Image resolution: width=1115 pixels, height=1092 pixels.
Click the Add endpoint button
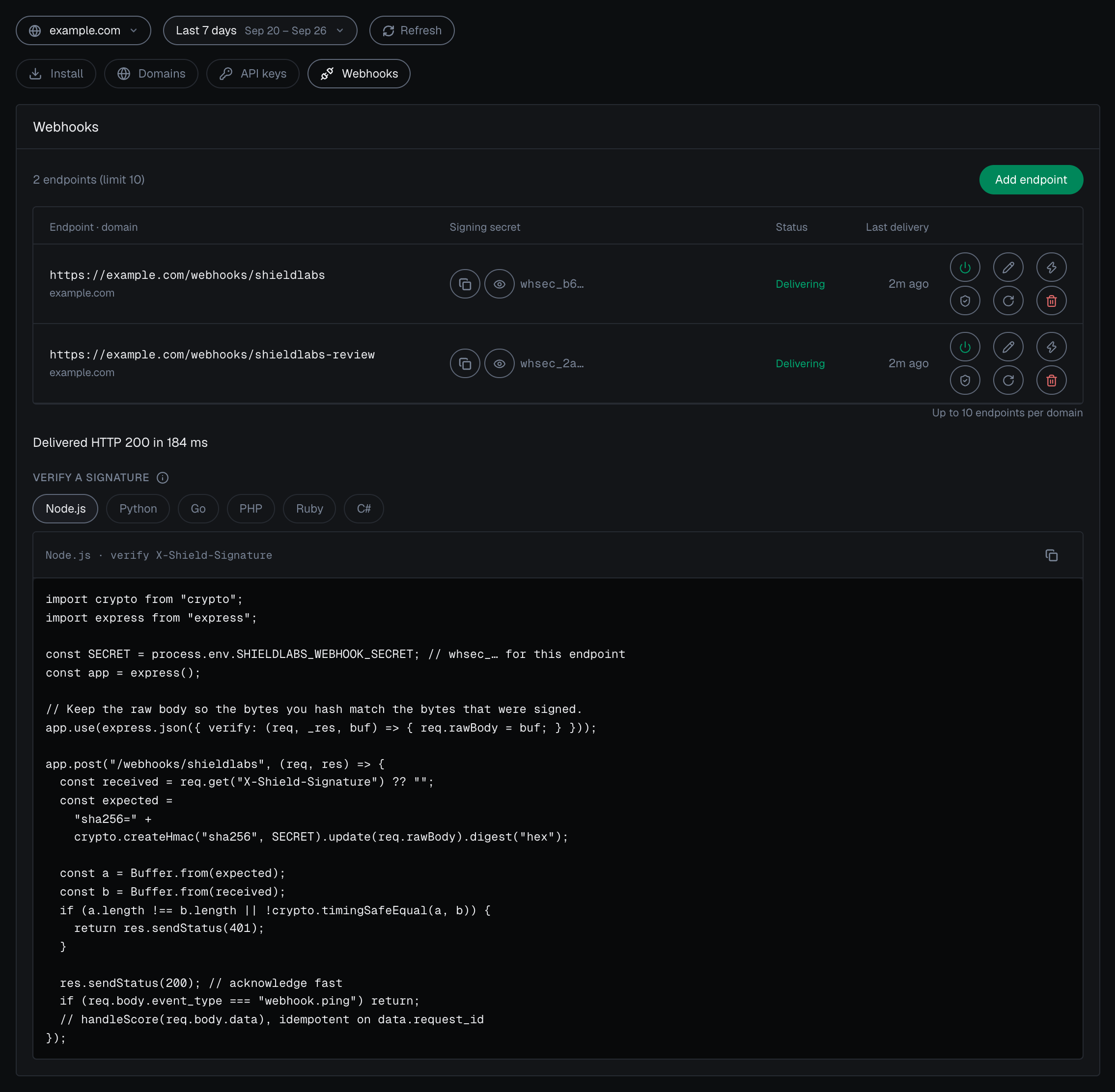1031,180
